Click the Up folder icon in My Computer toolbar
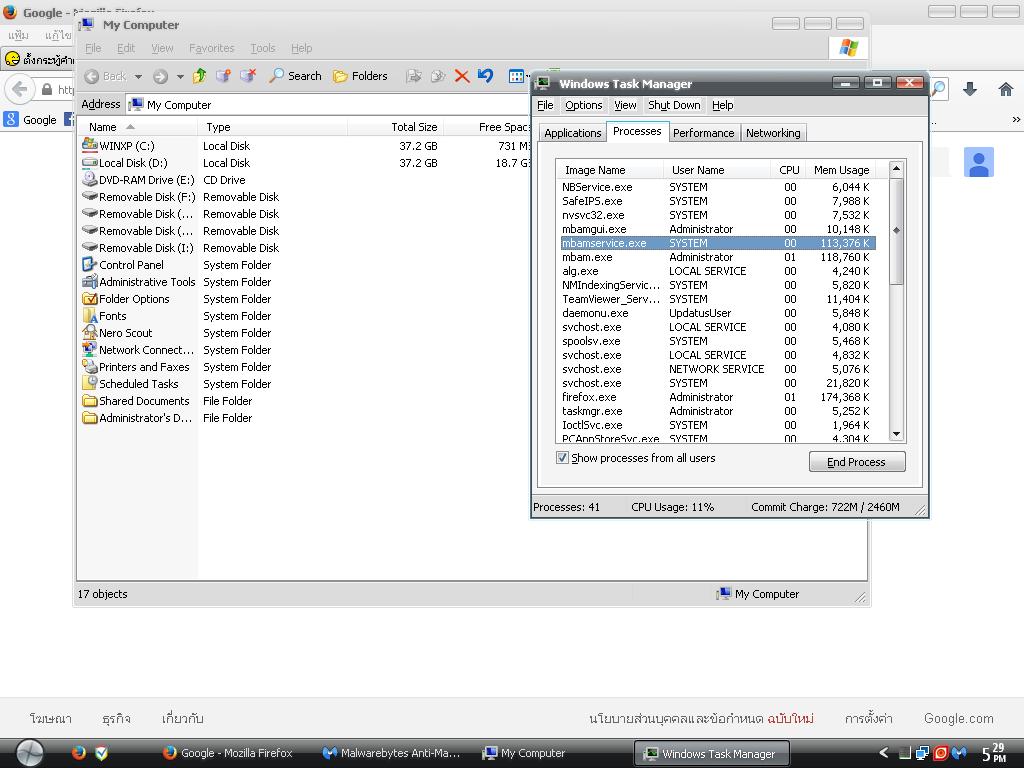The height and width of the screenshot is (768, 1024). point(200,76)
